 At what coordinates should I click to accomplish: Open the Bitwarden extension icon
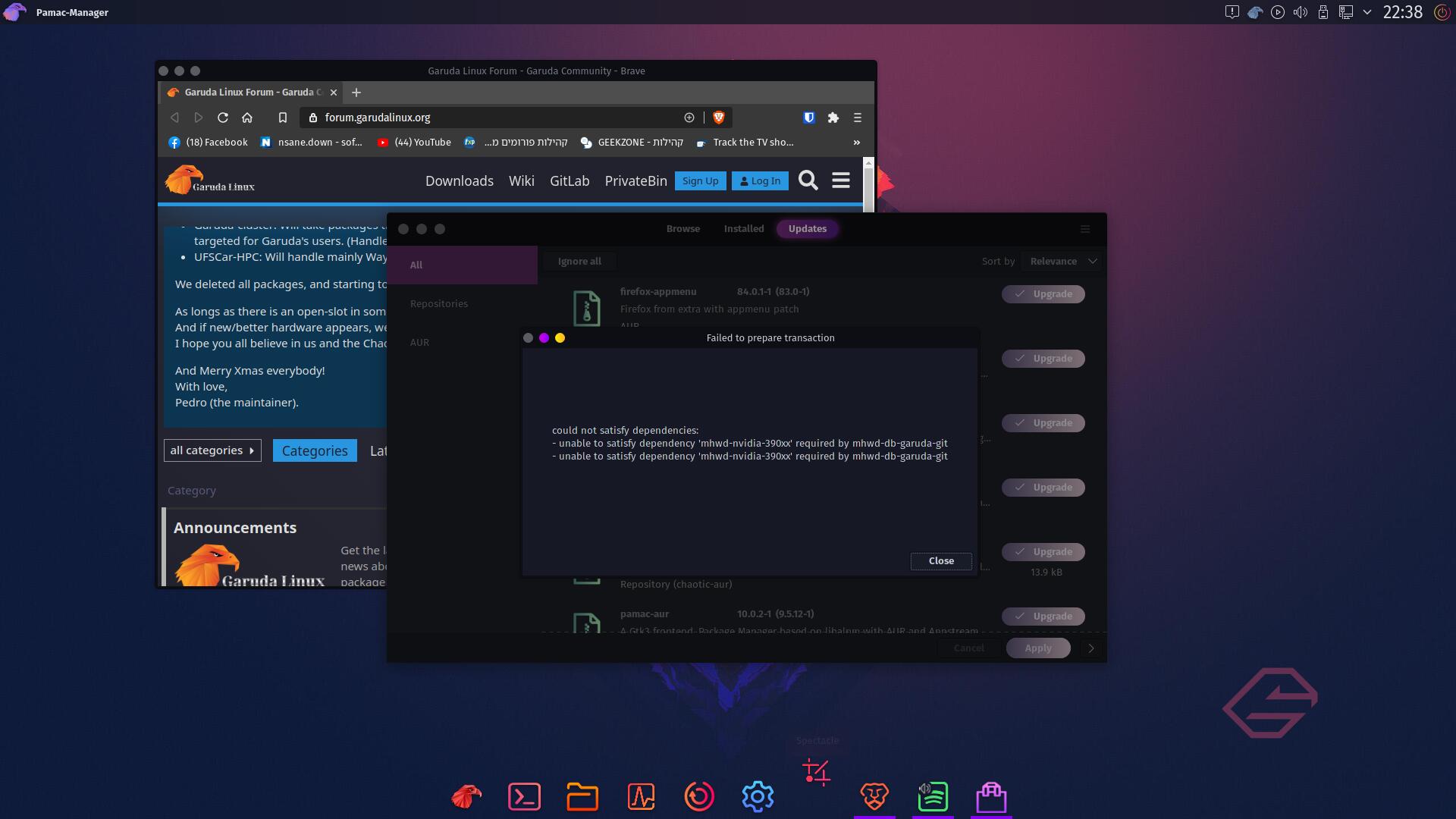pyautogui.click(x=808, y=118)
